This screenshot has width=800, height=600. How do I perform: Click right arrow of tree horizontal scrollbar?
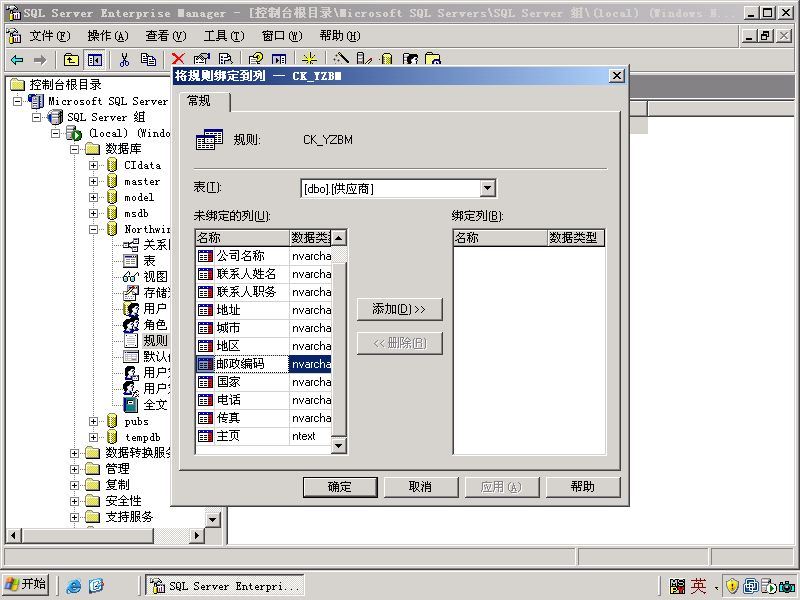pos(196,535)
